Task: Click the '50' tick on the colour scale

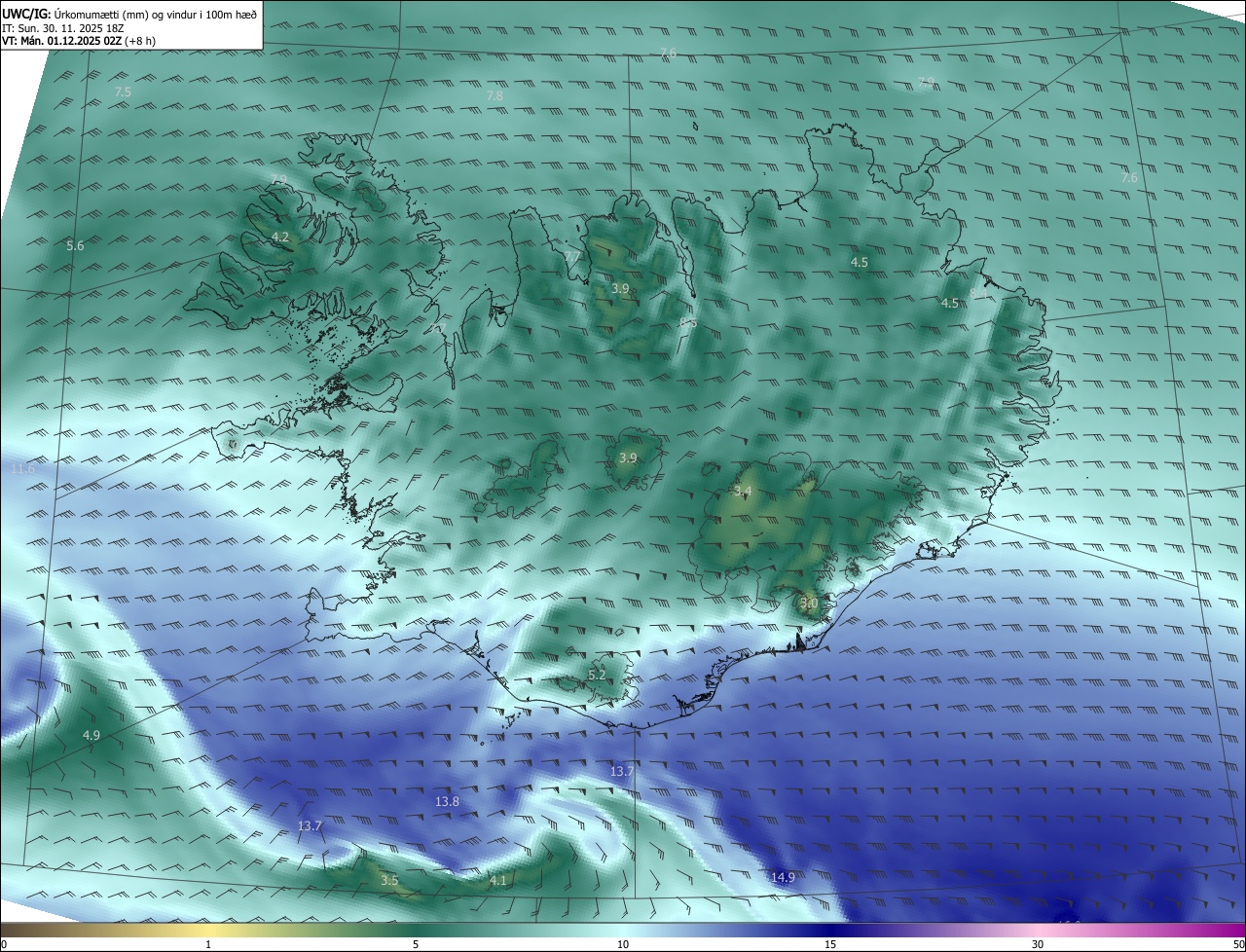Action: coord(1238,944)
